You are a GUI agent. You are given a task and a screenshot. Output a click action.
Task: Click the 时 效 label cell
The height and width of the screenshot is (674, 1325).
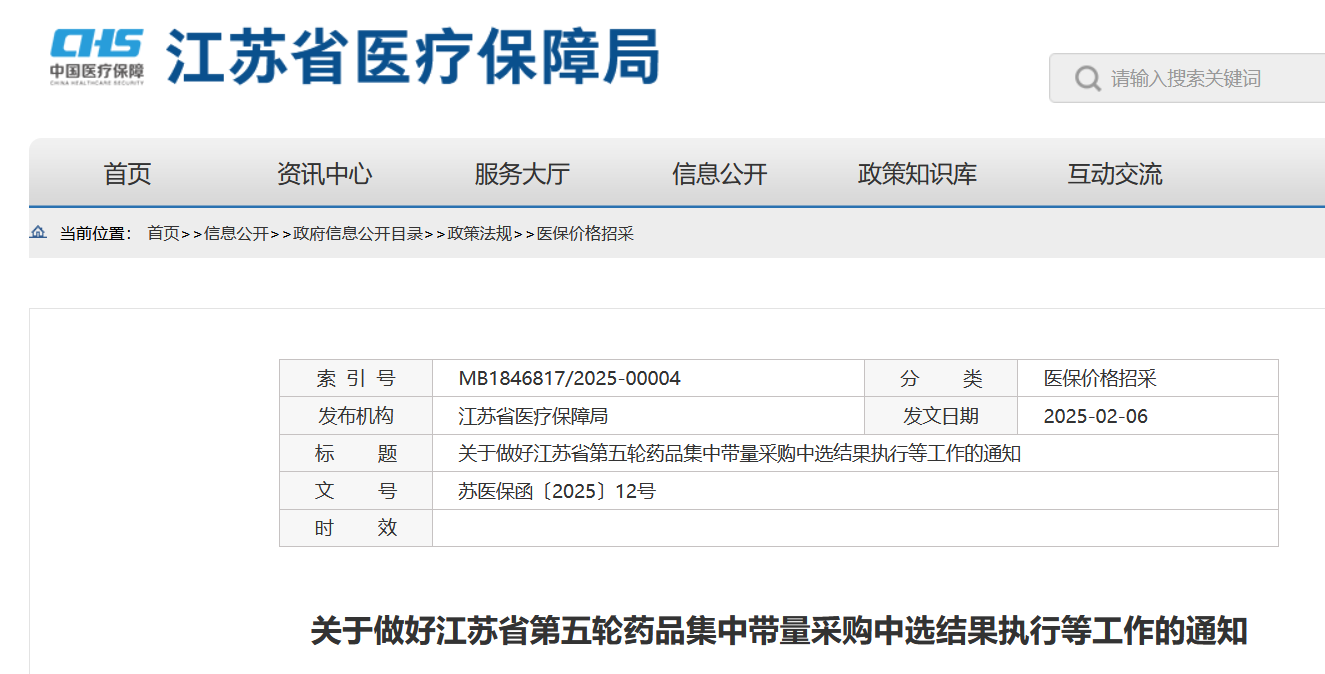pos(356,528)
